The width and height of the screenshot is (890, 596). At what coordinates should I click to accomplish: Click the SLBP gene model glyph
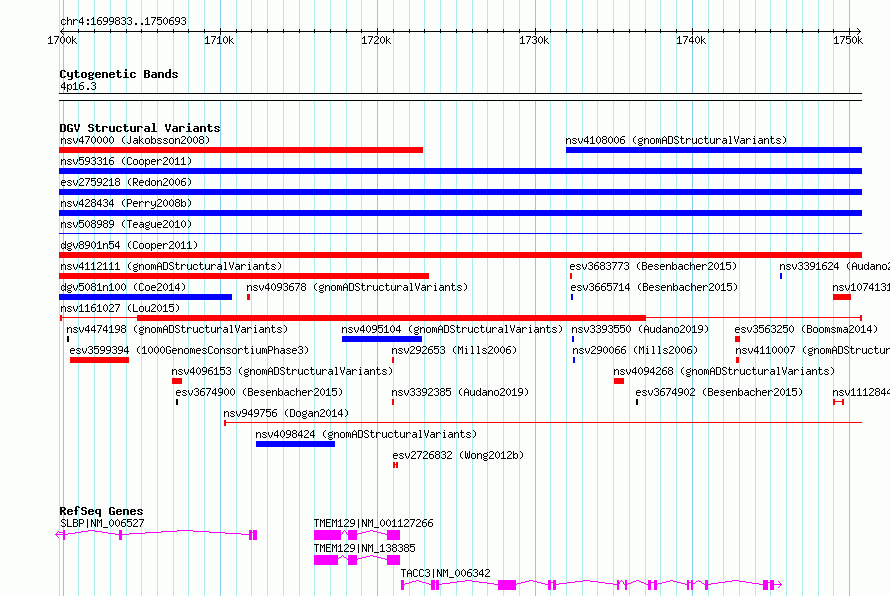point(156,534)
